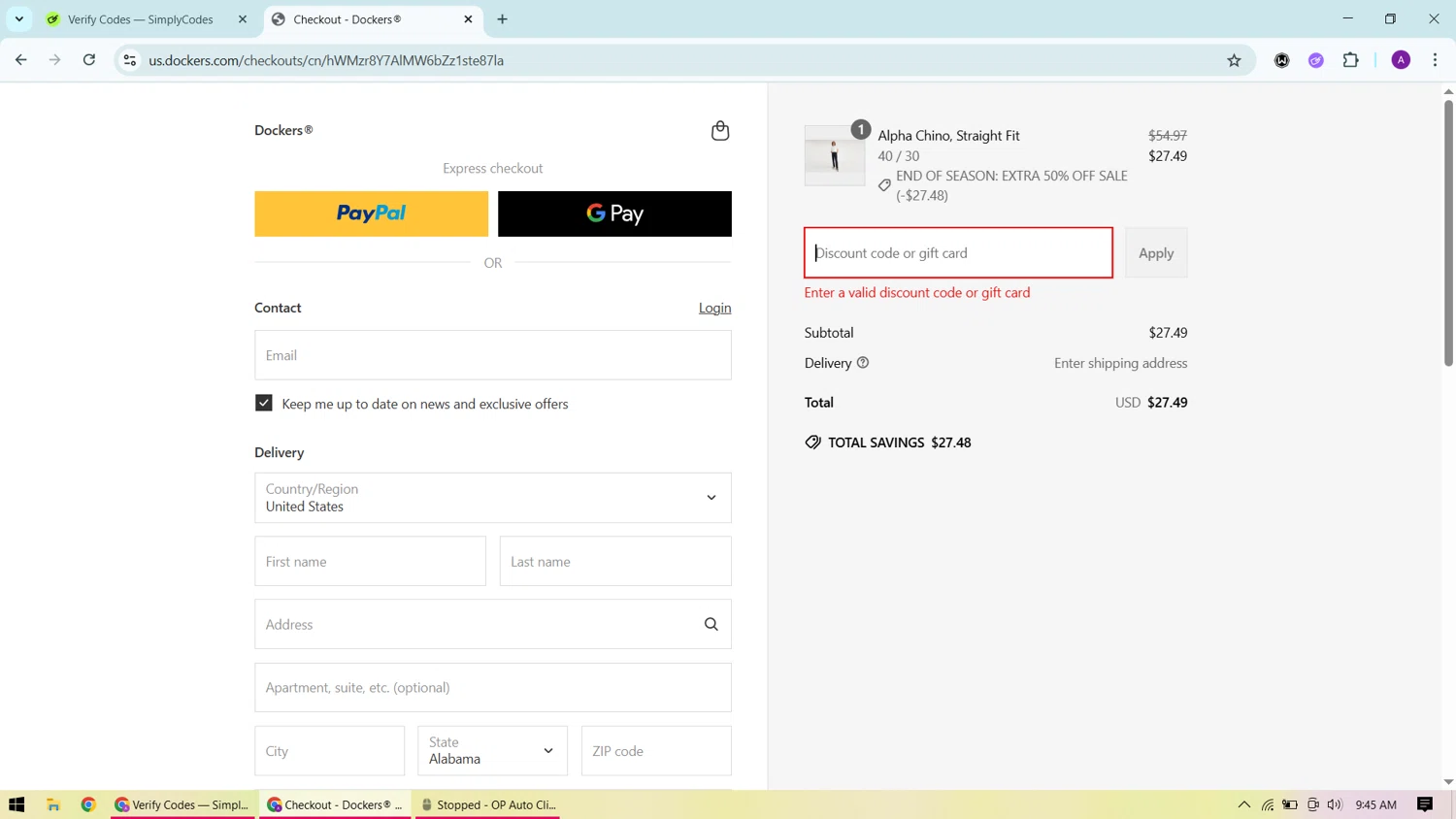Click the purple extension icon in toolbar
Image resolution: width=1456 pixels, height=819 pixels.
click(1316, 60)
